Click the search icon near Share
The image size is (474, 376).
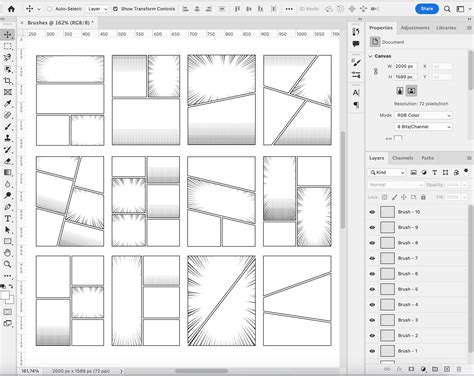(x=447, y=9)
